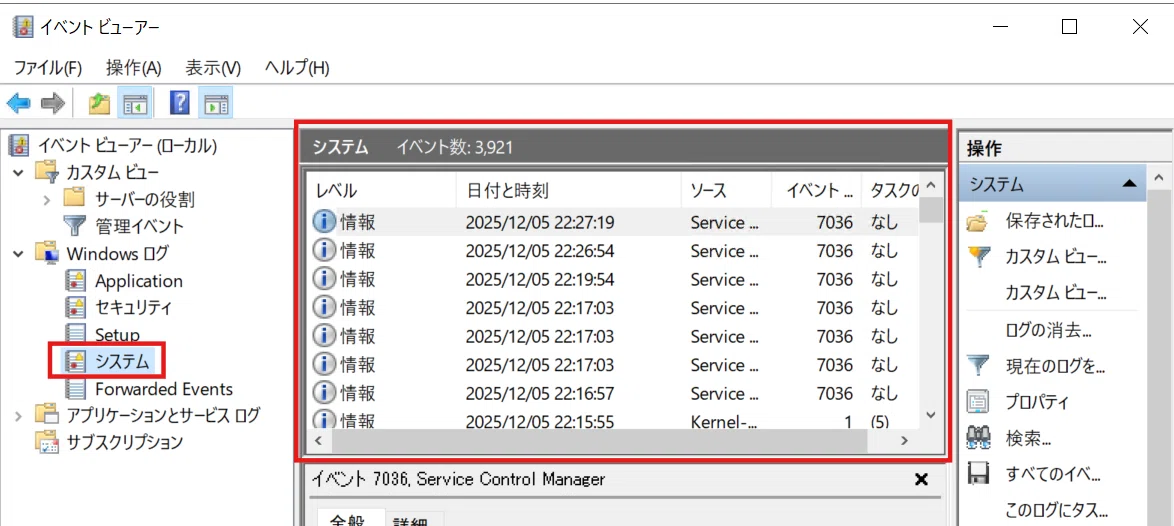Sort by the イベント ID column header
The width and height of the screenshot is (1174, 526).
817,190
